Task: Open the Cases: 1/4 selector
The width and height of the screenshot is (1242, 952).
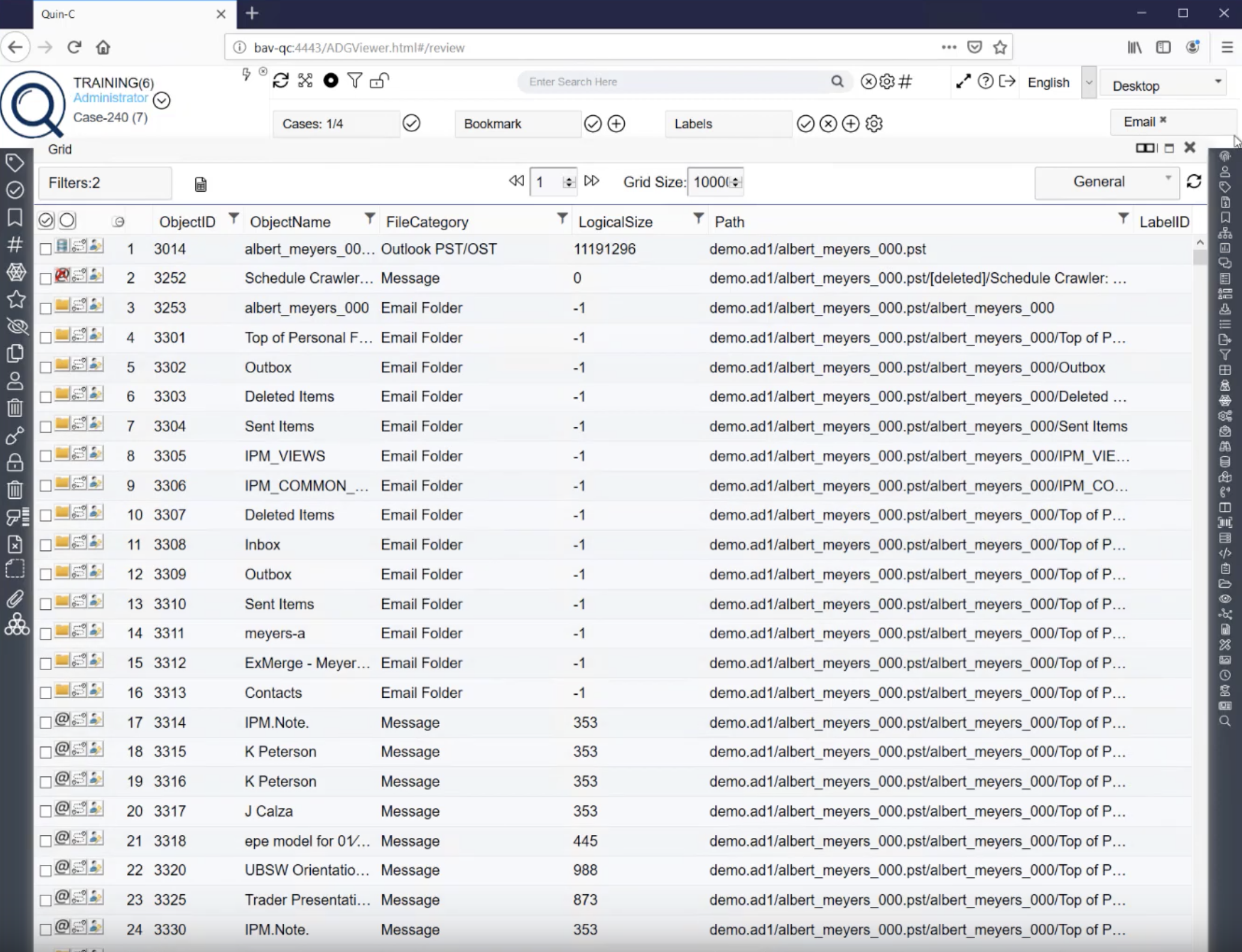Action: (336, 124)
